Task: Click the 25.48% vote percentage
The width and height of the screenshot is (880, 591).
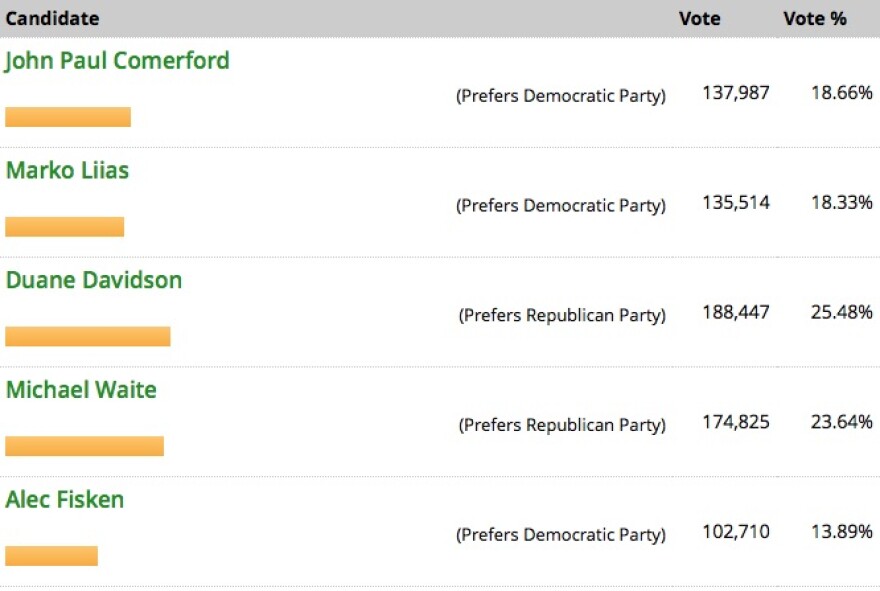Action: pos(841,312)
